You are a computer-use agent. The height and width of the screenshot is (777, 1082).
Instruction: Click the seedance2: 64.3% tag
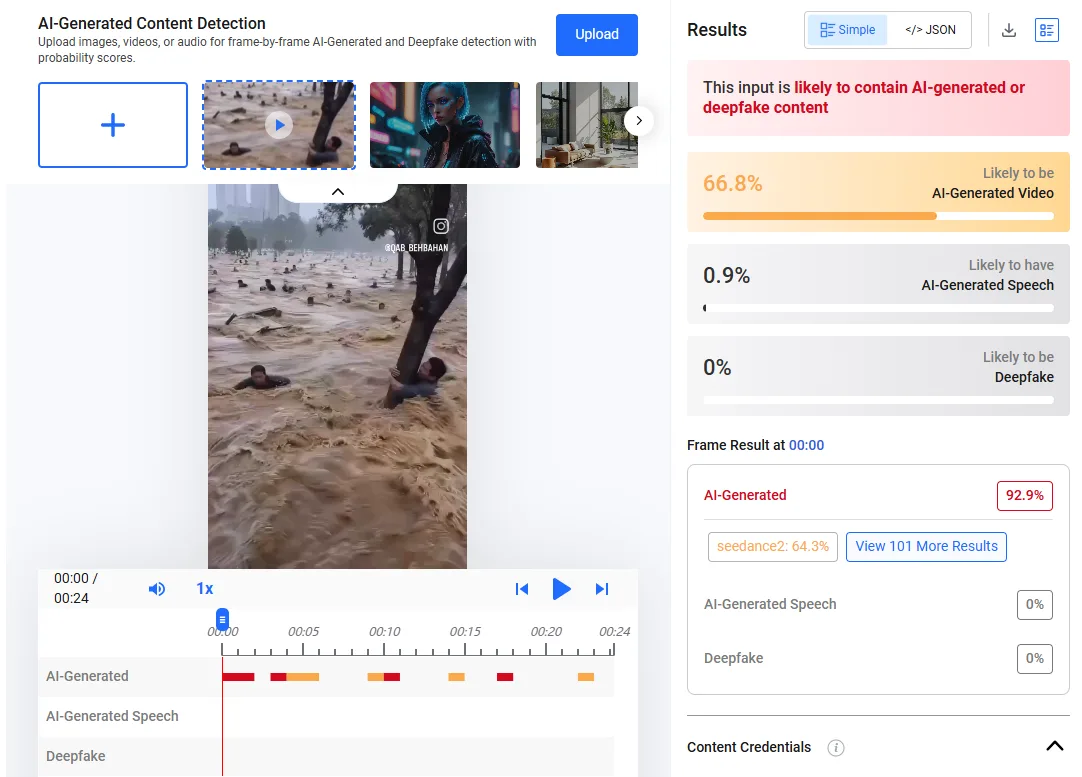773,547
